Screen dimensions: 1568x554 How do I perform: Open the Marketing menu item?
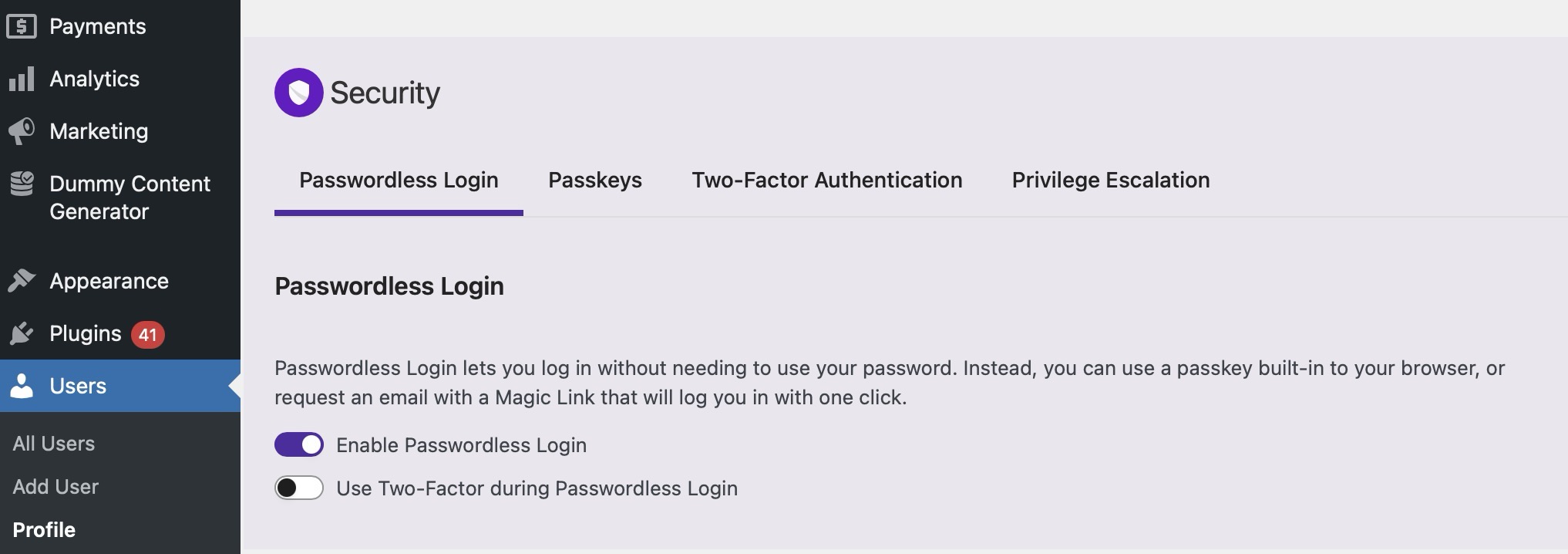tap(99, 131)
